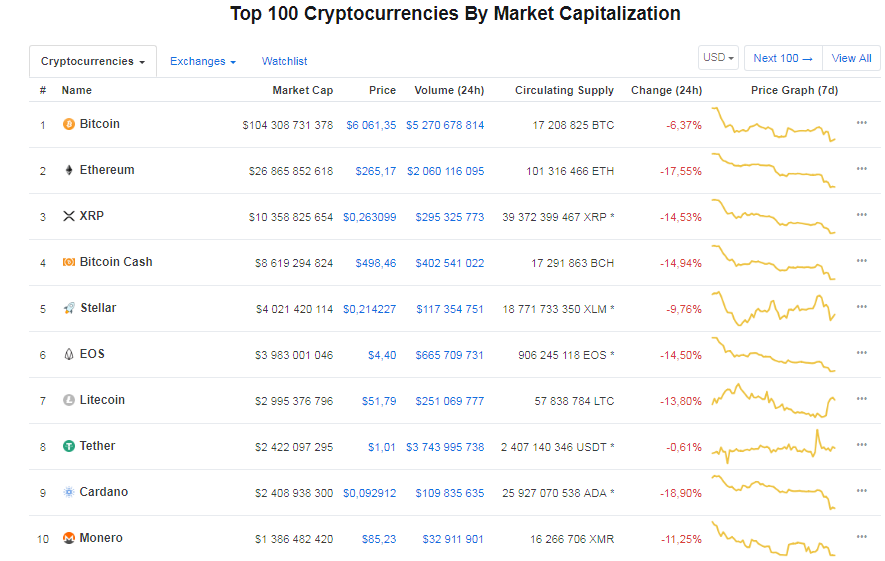
Task: Open the USD currency selector
Action: coord(718,58)
